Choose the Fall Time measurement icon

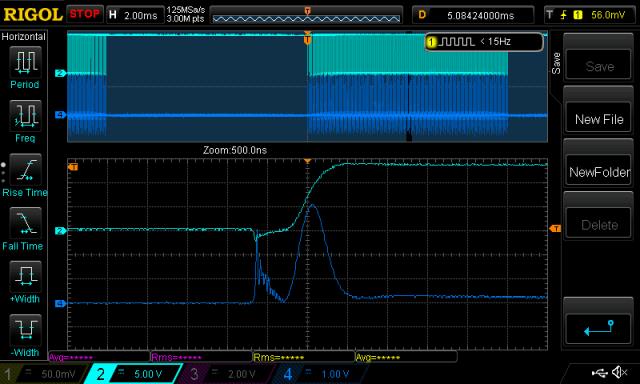25,223
